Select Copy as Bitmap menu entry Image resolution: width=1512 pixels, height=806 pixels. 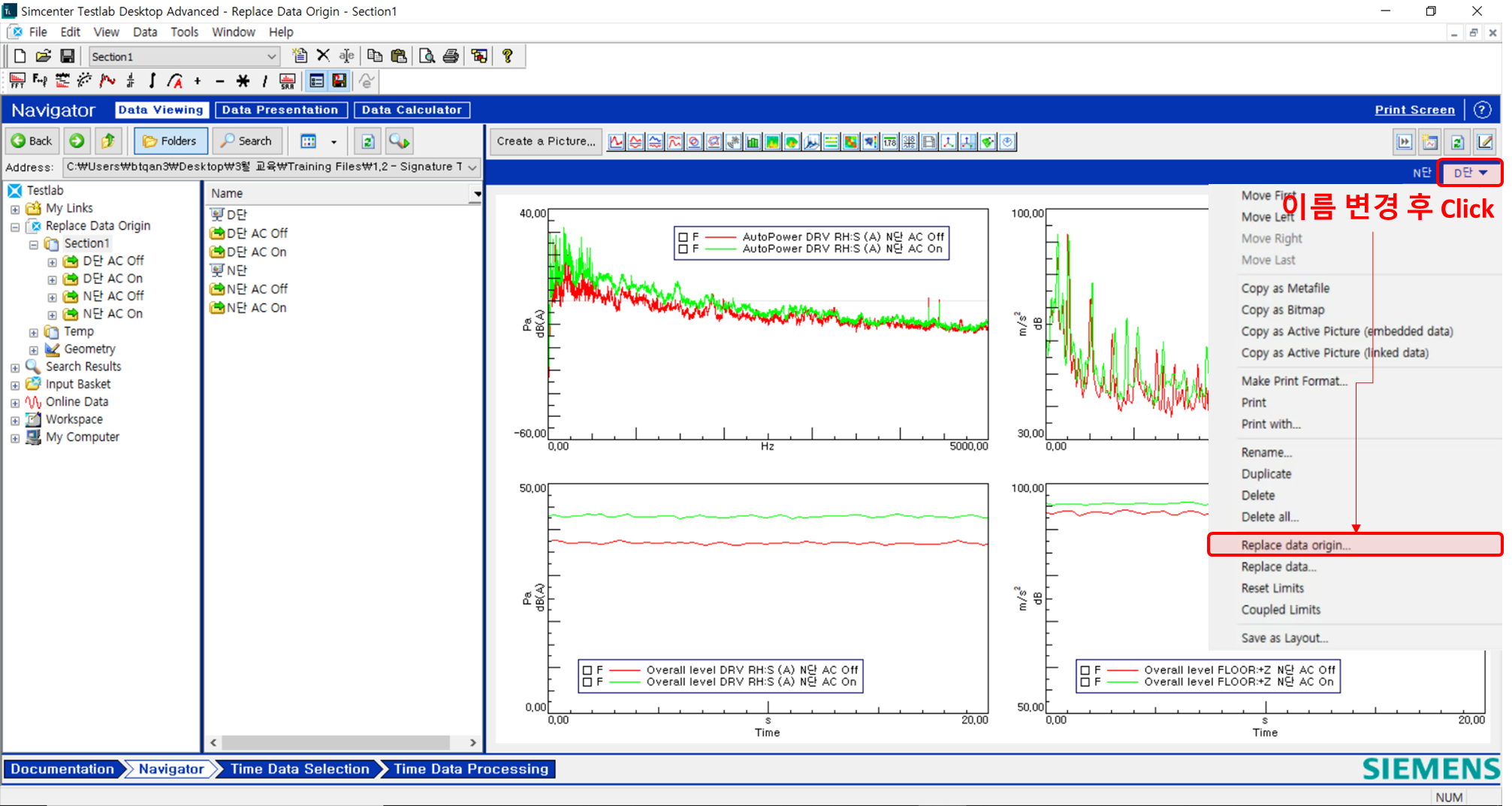click(1283, 309)
